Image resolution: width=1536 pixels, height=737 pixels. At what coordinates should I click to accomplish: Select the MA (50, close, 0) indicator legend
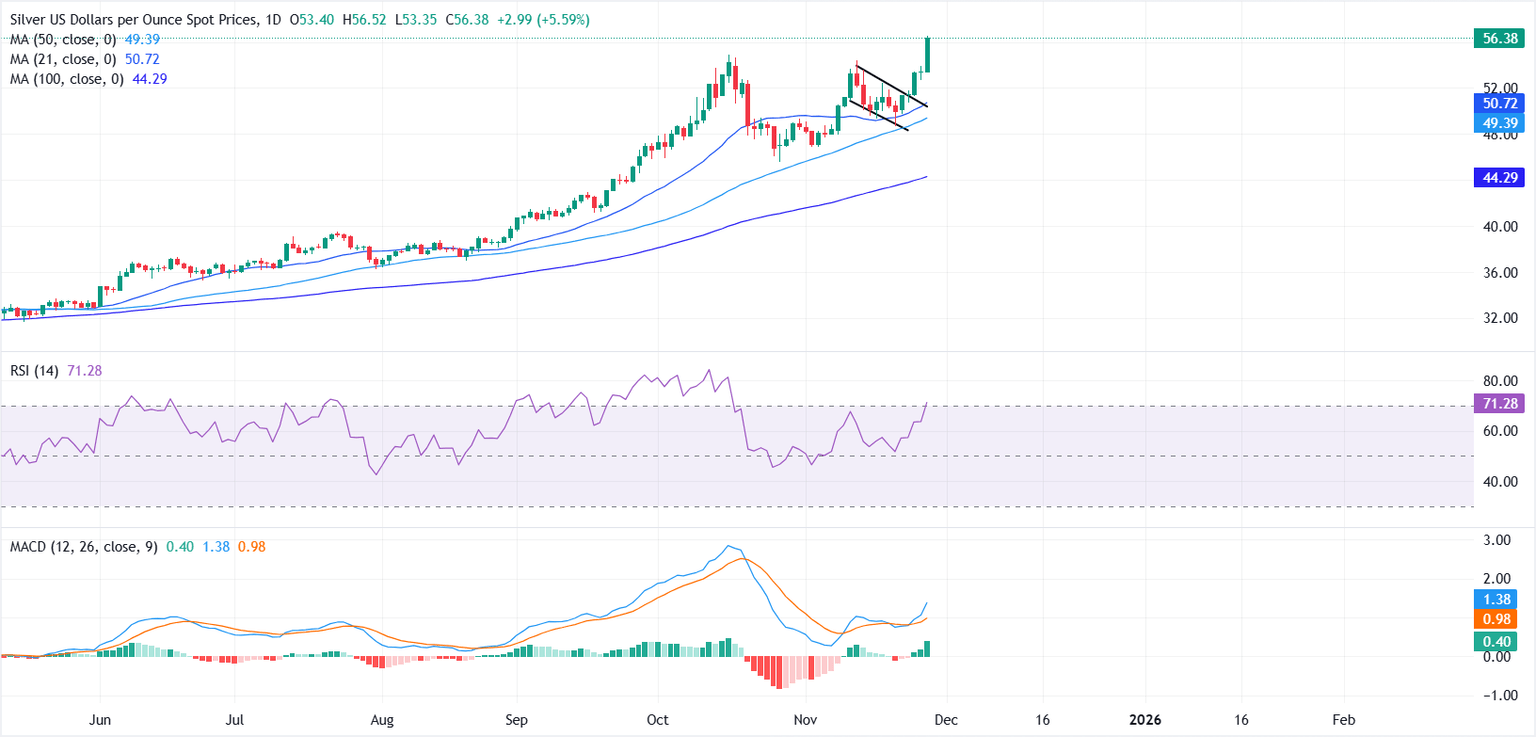click(60, 39)
